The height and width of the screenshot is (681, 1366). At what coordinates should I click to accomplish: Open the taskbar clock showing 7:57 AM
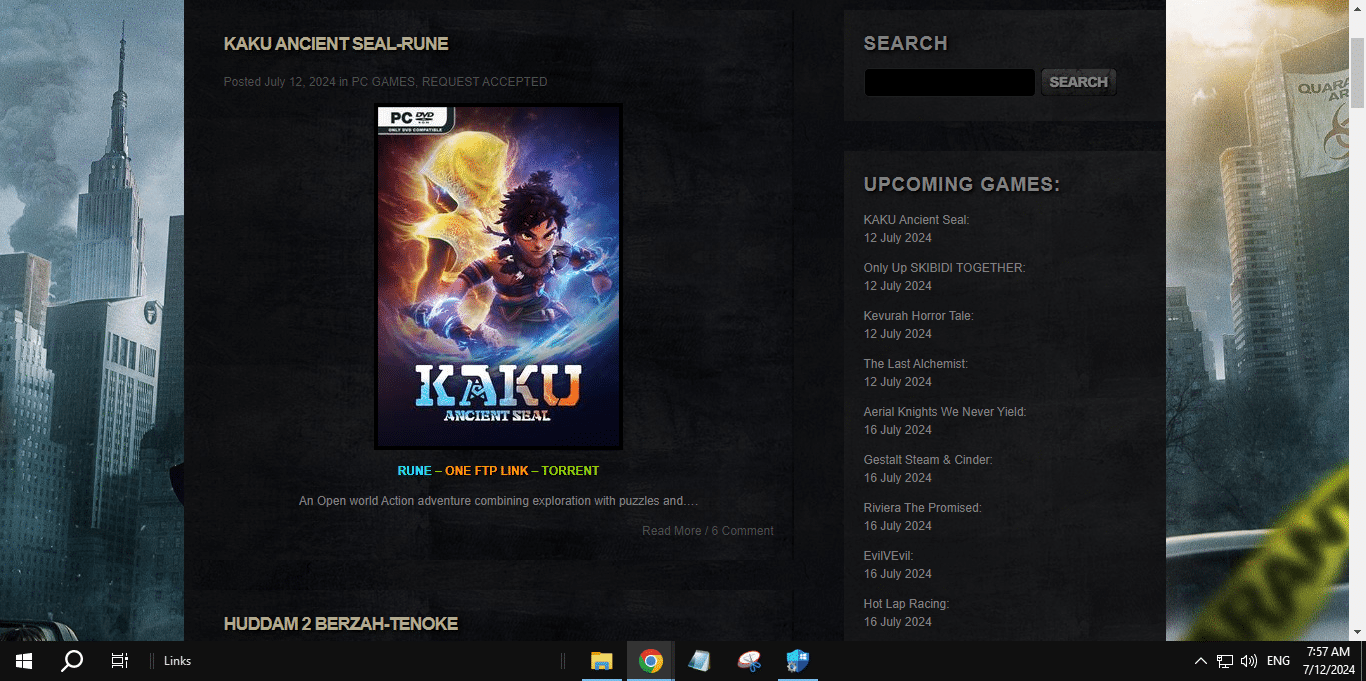point(1328,661)
